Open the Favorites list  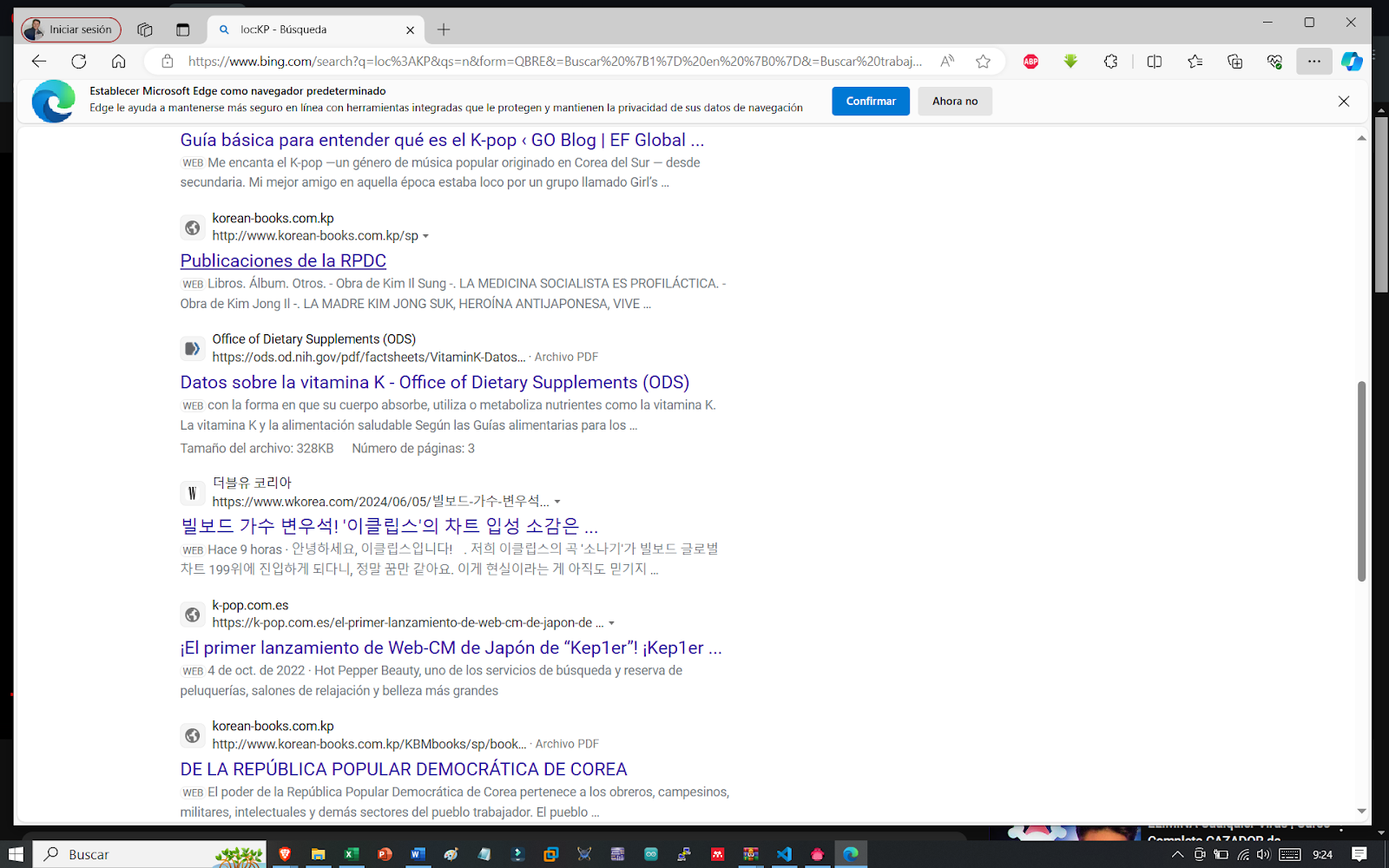[x=1195, y=61]
